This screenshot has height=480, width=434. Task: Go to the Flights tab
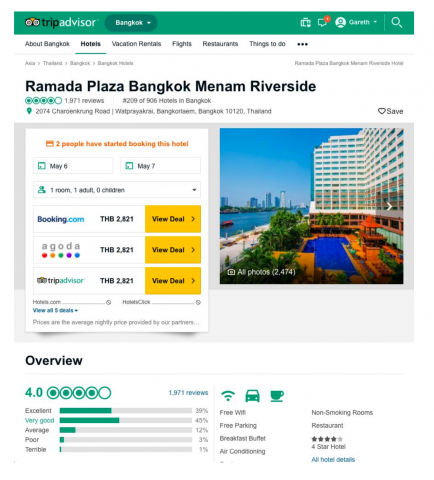[x=182, y=44]
